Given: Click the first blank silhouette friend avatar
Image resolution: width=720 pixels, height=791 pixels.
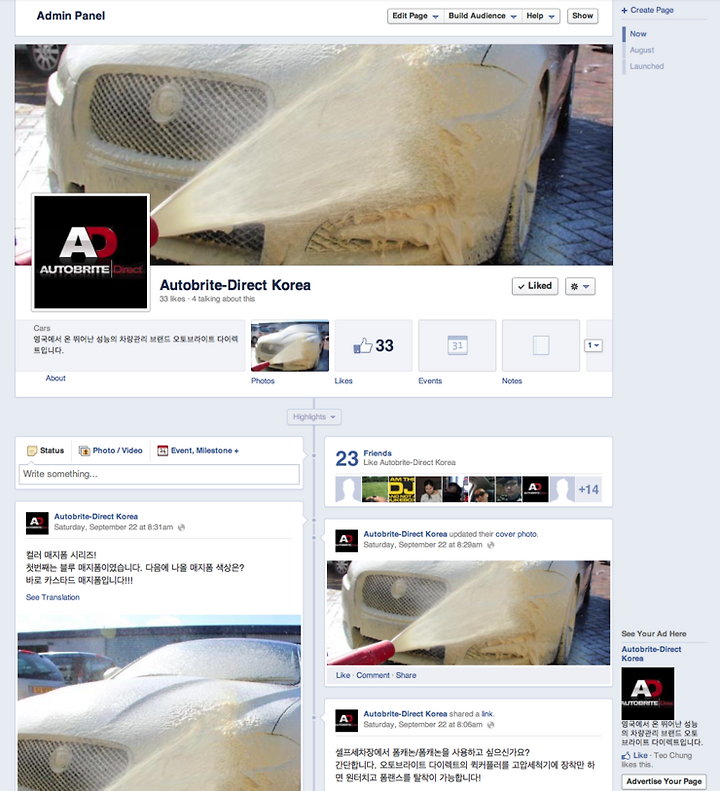Looking at the screenshot, I should (x=348, y=489).
